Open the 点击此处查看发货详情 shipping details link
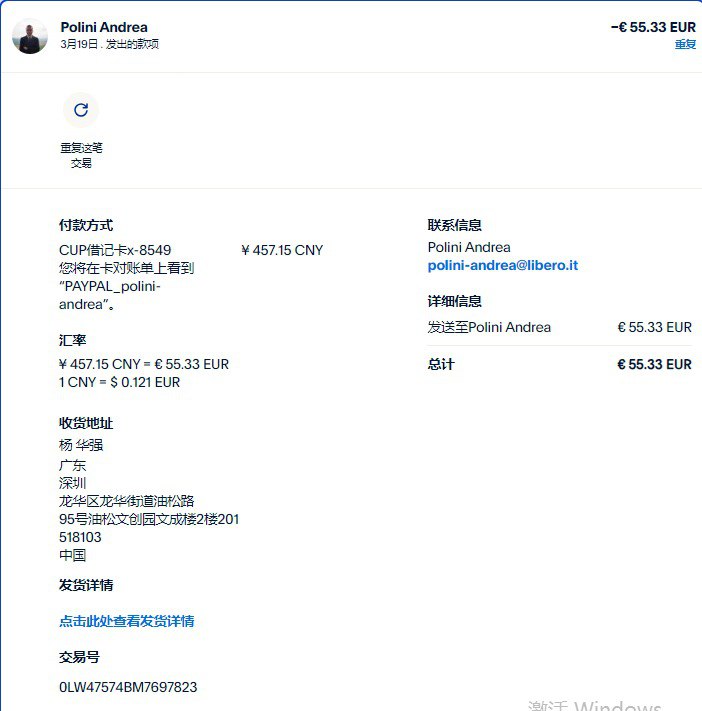Image resolution: width=702 pixels, height=711 pixels. pos(127,621)
